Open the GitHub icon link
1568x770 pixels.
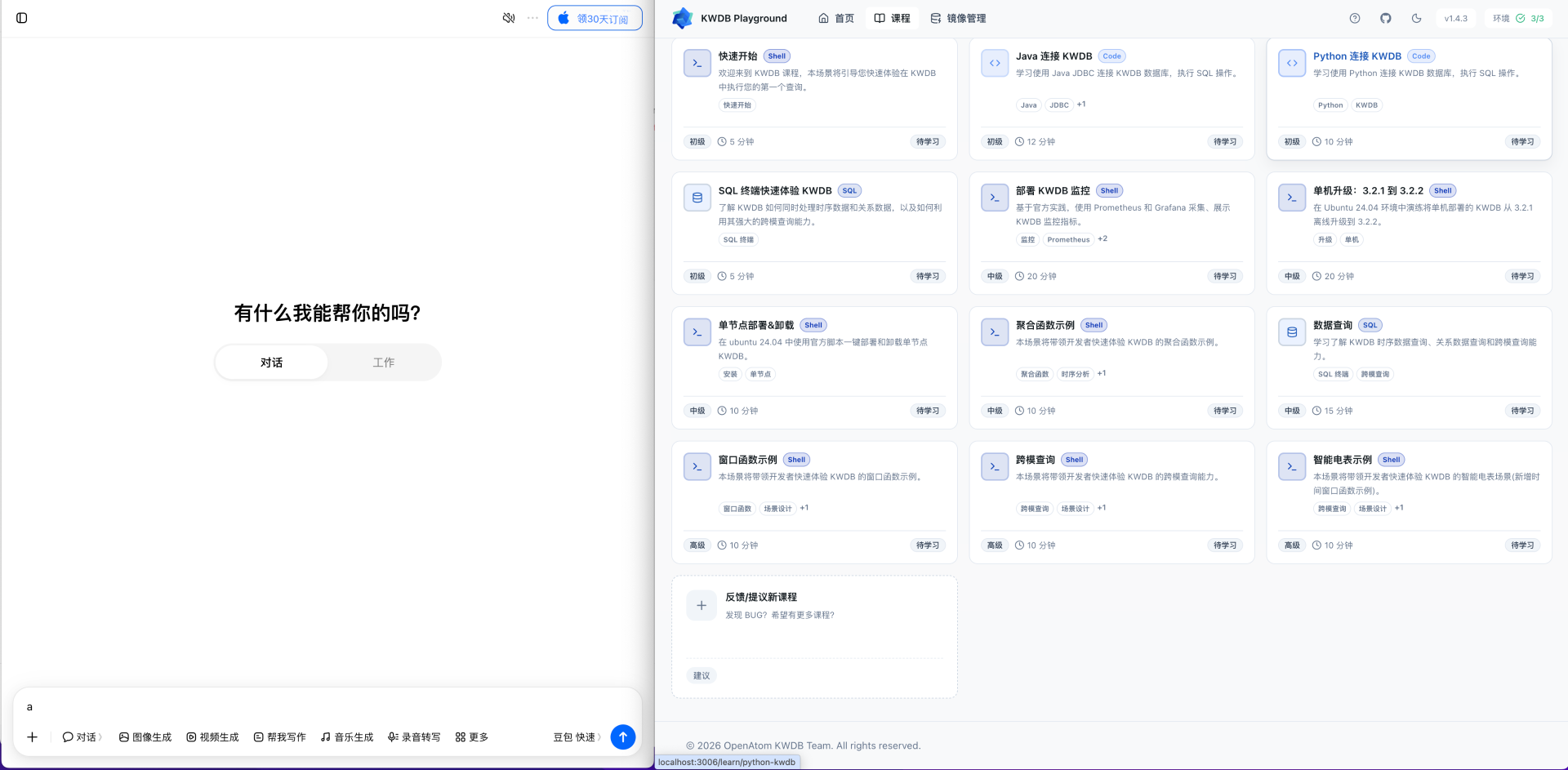pos(1386,18)
